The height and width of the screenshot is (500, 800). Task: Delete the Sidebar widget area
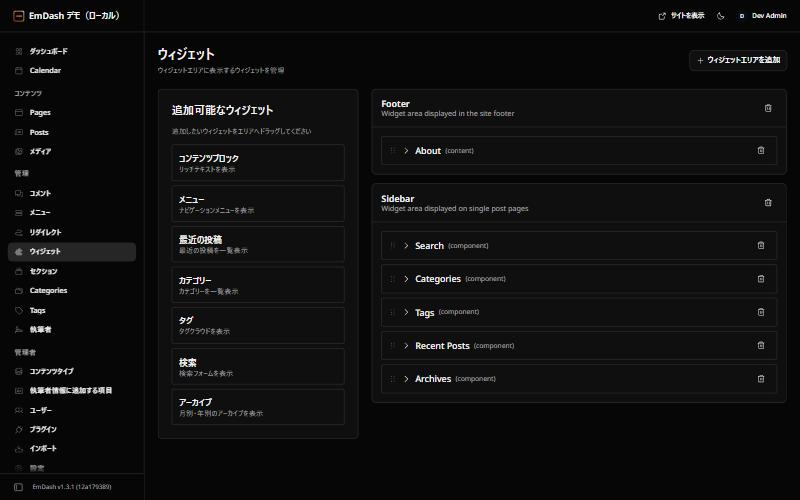(768, 203)
